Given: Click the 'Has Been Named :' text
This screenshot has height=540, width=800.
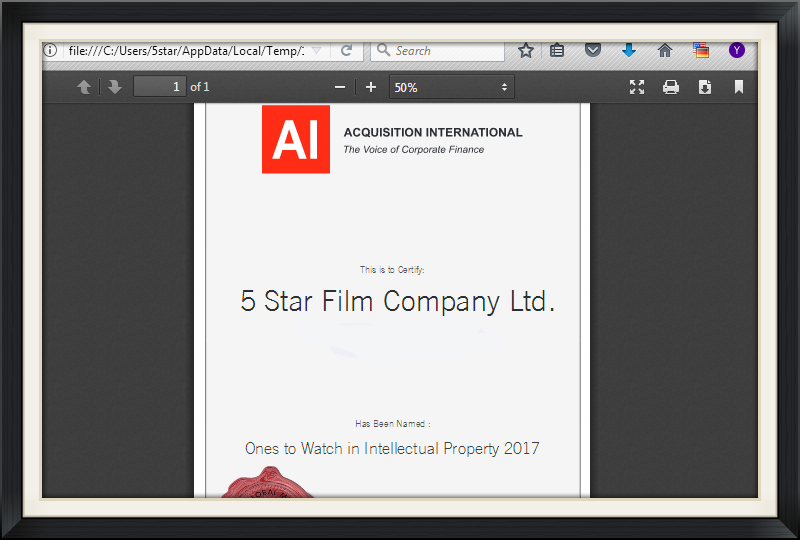Looking at the screenshot, I should pos(392,424).
